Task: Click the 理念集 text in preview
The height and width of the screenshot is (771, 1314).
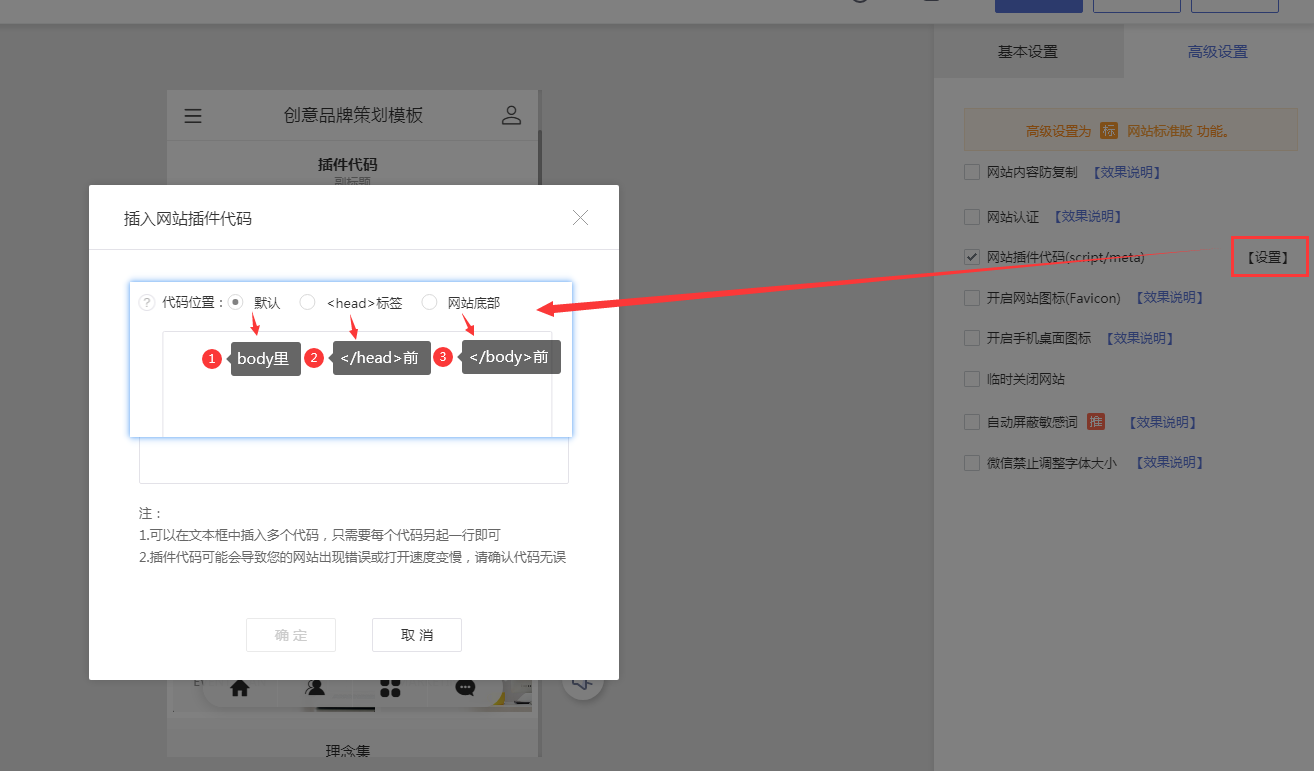Action: (347, 751)
